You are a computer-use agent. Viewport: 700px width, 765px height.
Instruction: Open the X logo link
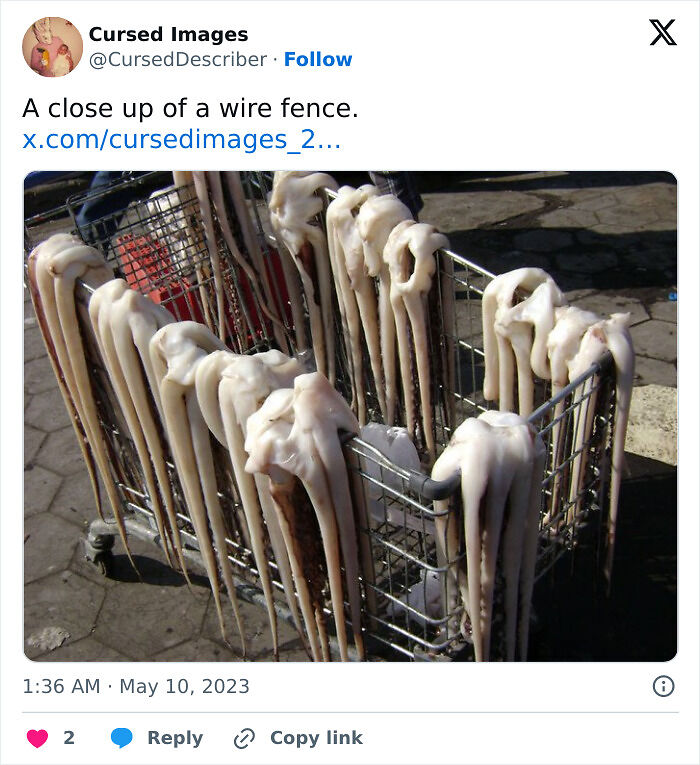pos(663,33)
